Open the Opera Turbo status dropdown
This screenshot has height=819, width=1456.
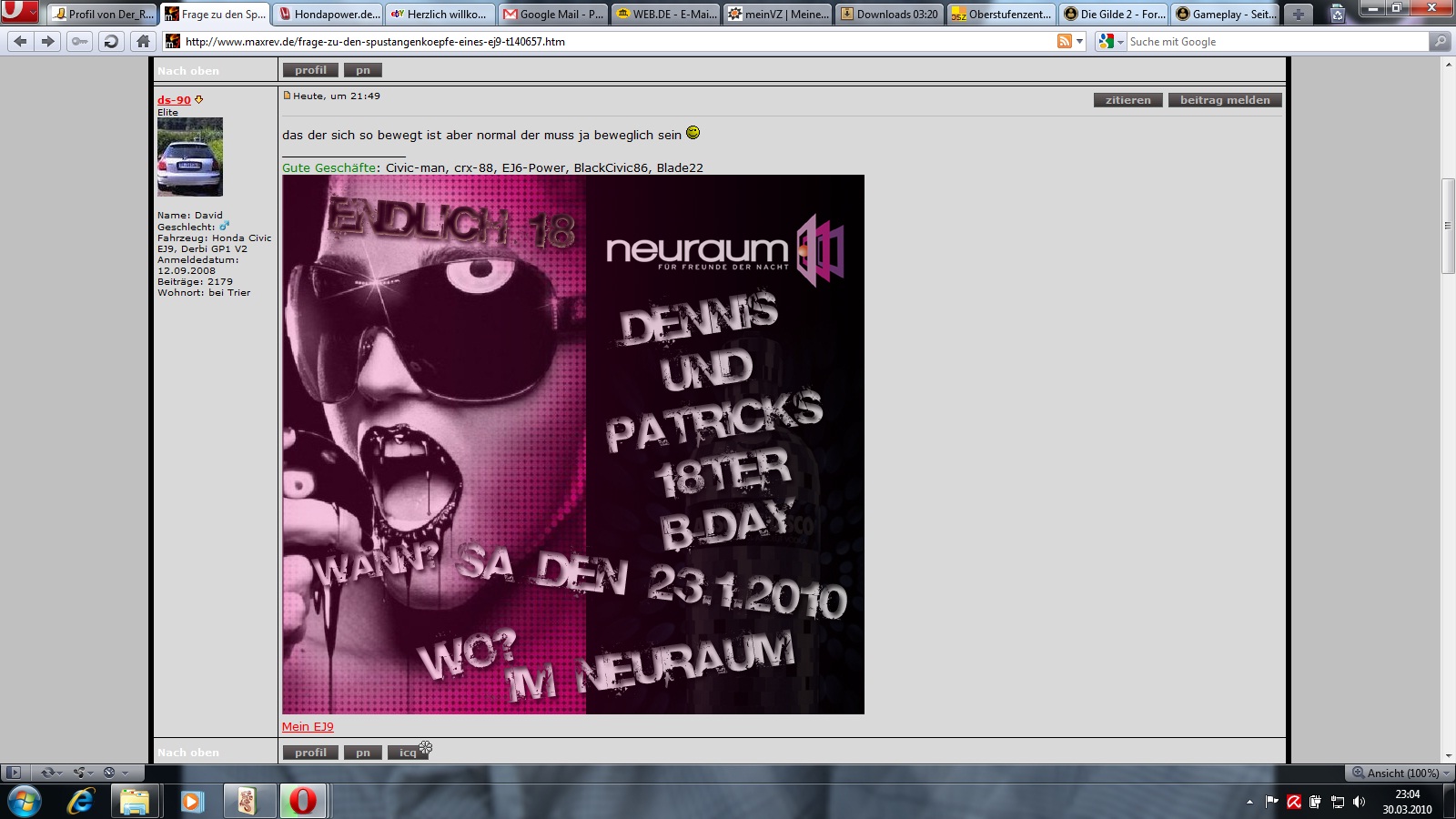click(114, 773)
